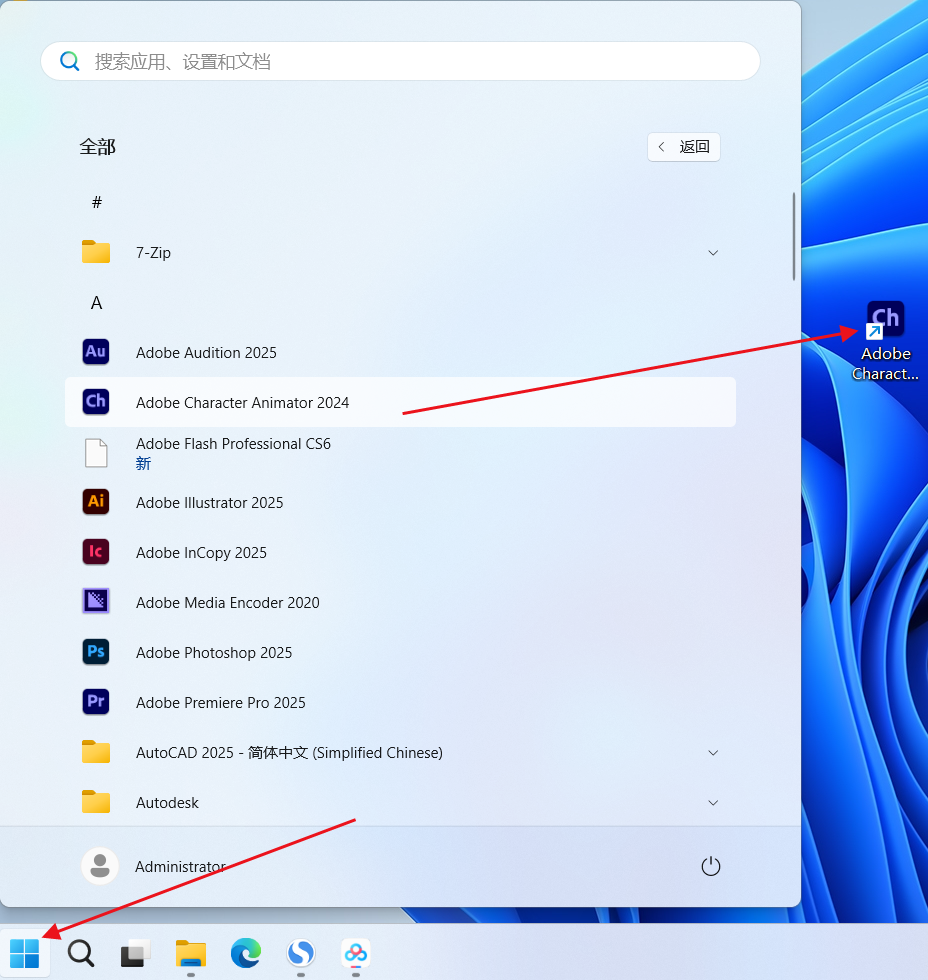This screenshot has width=928, height=980.
Task: Click the Adobe Character Animator Ch icon in list
Action: click(x=96, y=402)
